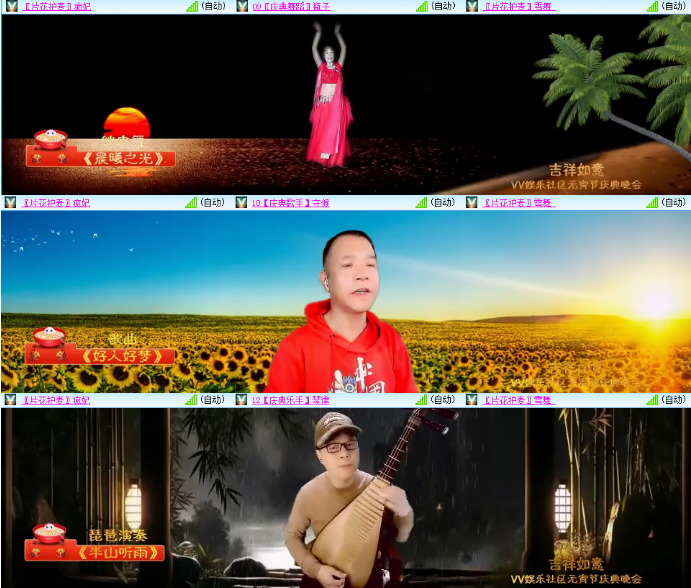Viewport: 691px width, 588px height.
Task: Click 疯妃 signal bars in the 好人好梦 row
Action: [191, 203]
